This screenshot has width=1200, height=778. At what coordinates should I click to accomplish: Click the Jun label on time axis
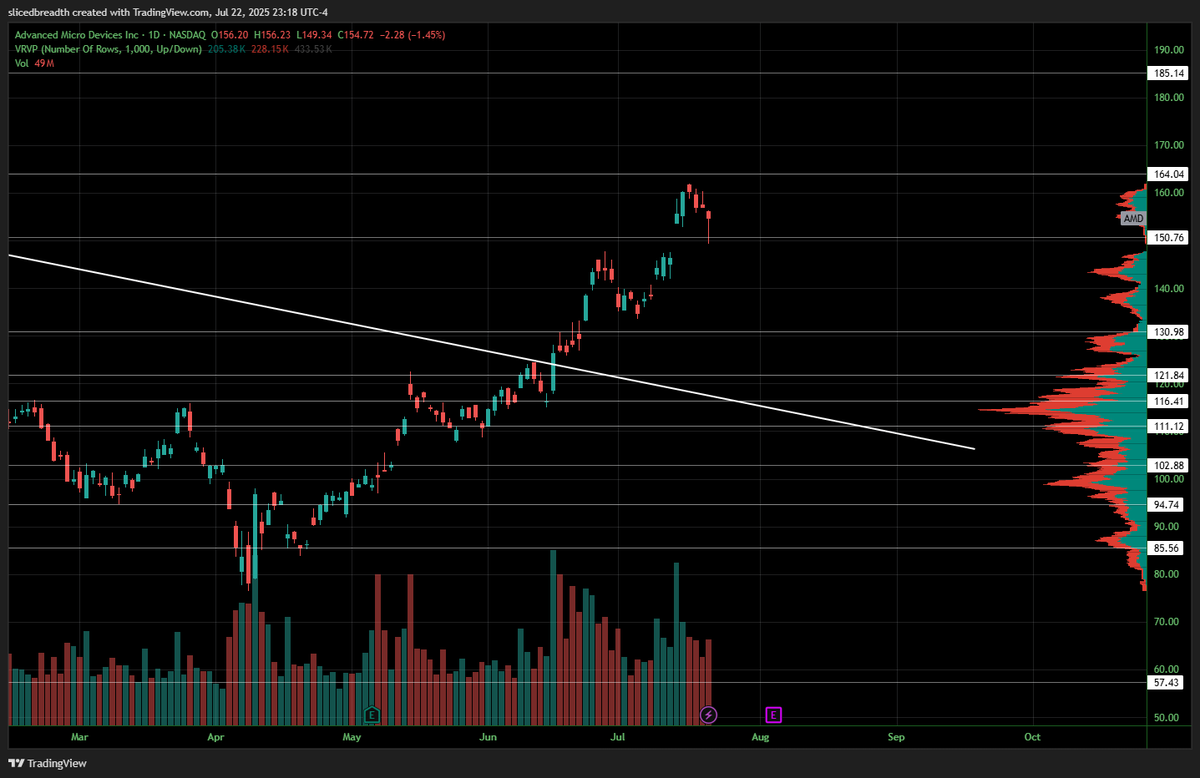487,737
